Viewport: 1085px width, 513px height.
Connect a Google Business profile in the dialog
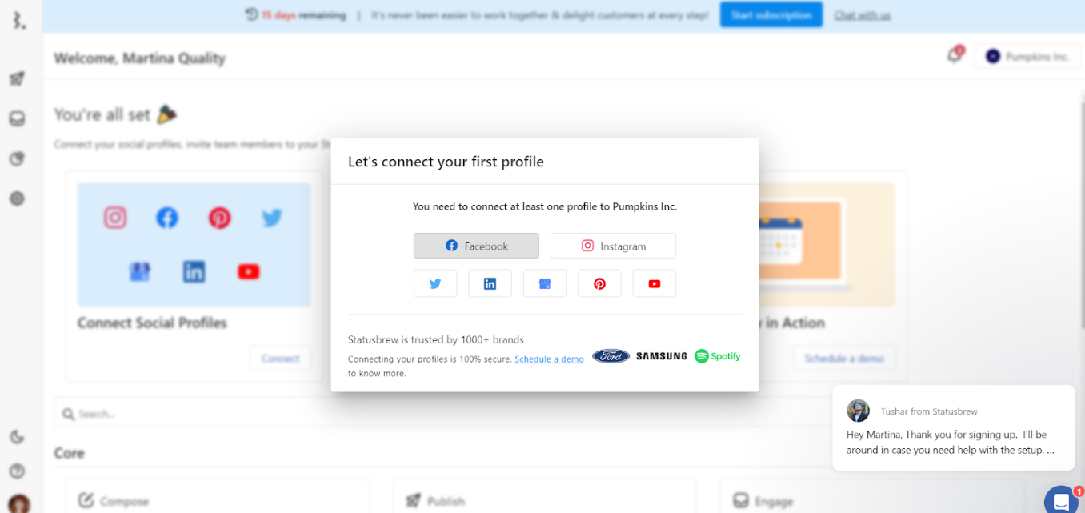pyautogui.click(x=545, y=284)
